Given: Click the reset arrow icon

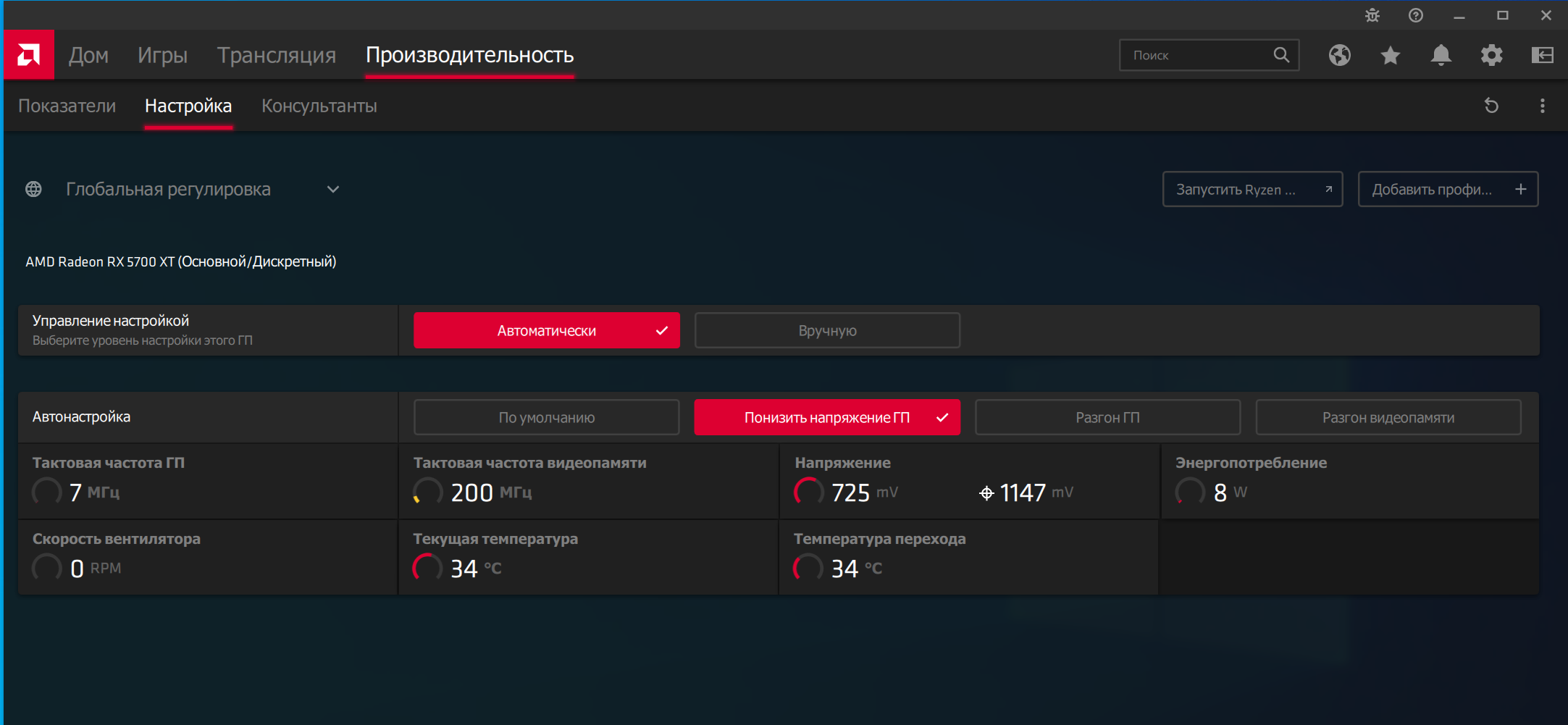Looking at the screenshot, I should tap(1492, 106).
